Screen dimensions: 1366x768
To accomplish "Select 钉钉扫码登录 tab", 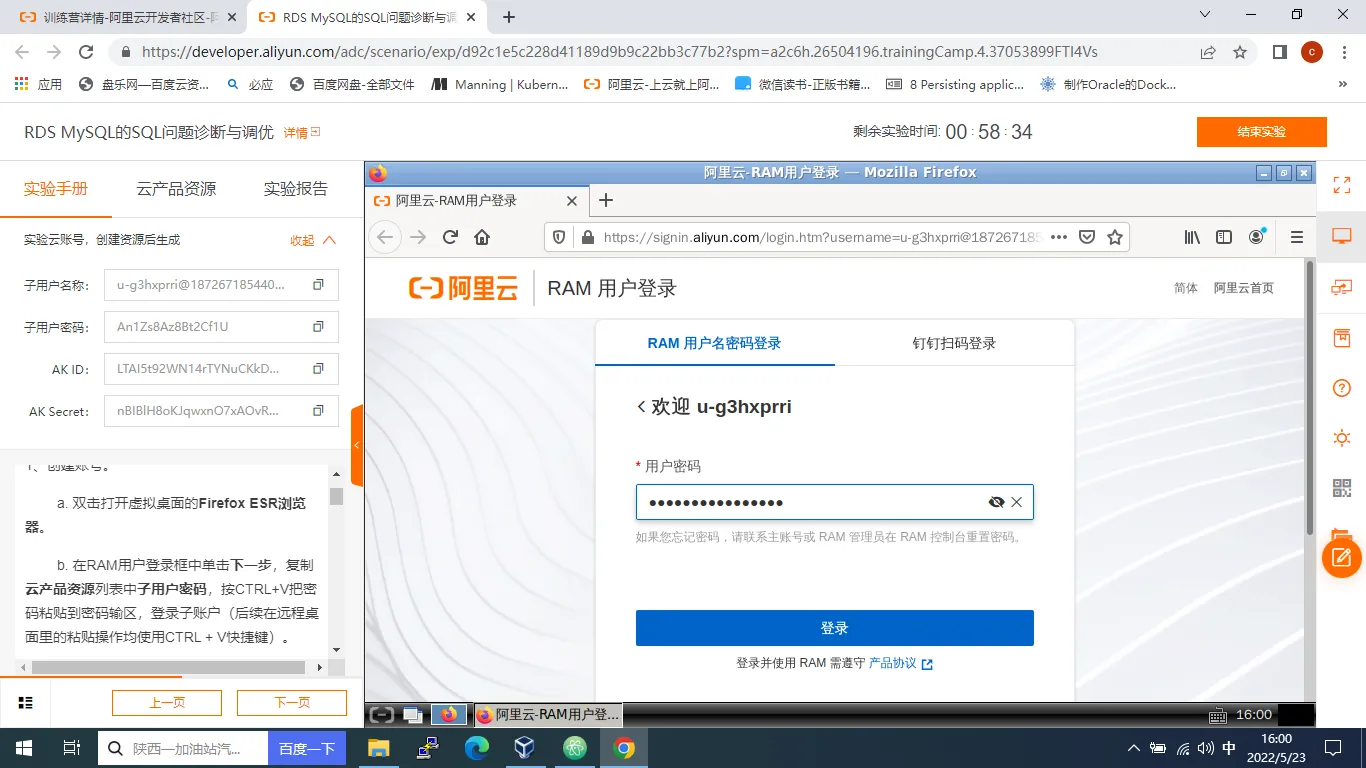I will pos(954,343).
